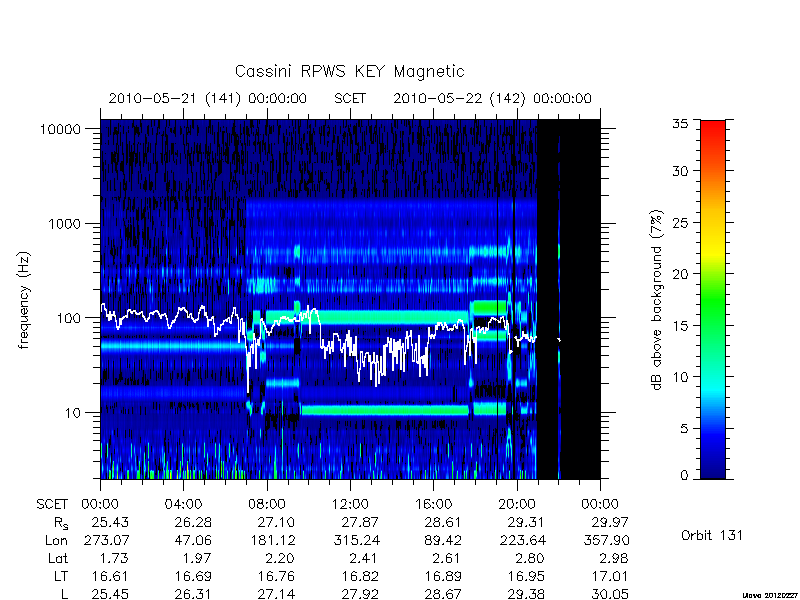
Task: Select the '2010-05-22 (142) 00:00:00' end date
Action: pos(492,98)
